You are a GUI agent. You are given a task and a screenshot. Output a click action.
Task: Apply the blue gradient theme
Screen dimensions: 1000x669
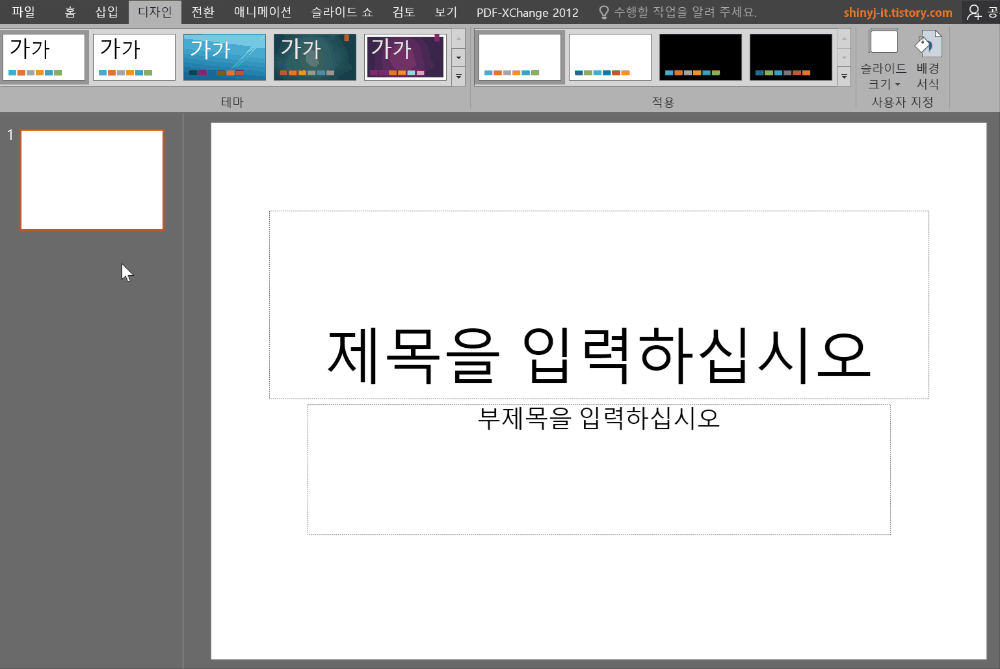pyautogui.click(x=224, y=57)
